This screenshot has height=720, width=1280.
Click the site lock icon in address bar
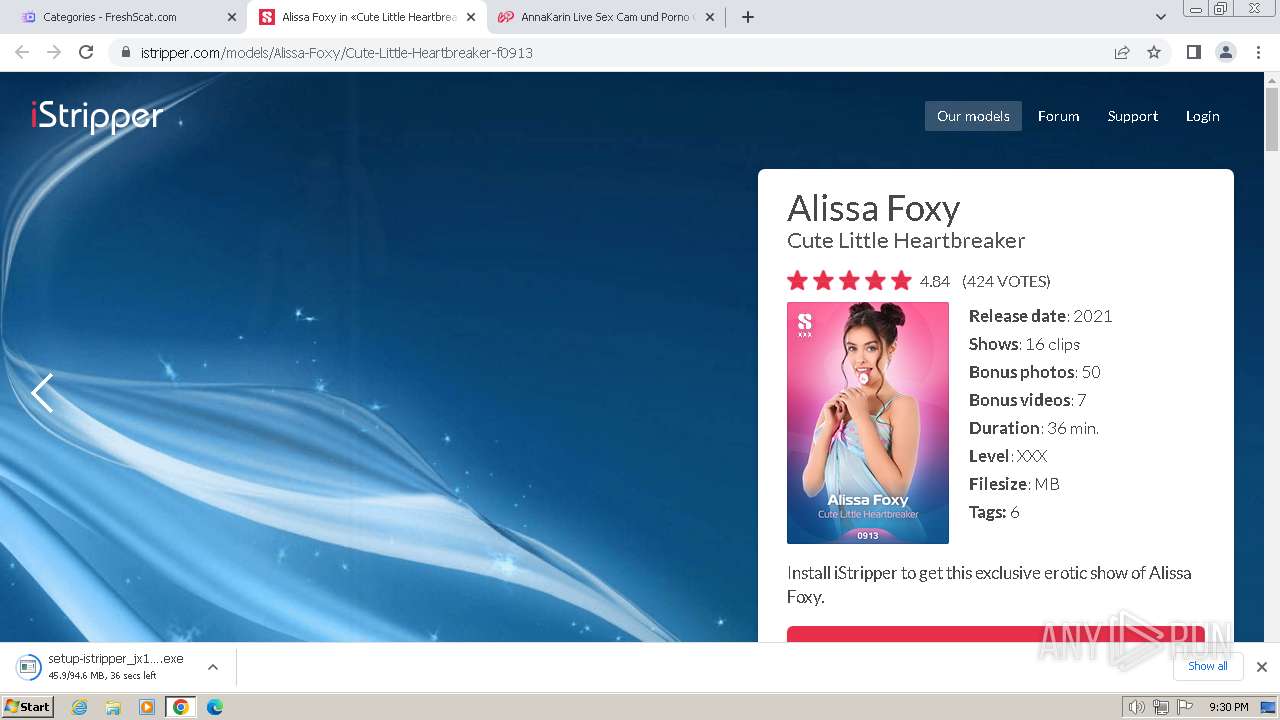click(125, 52)
